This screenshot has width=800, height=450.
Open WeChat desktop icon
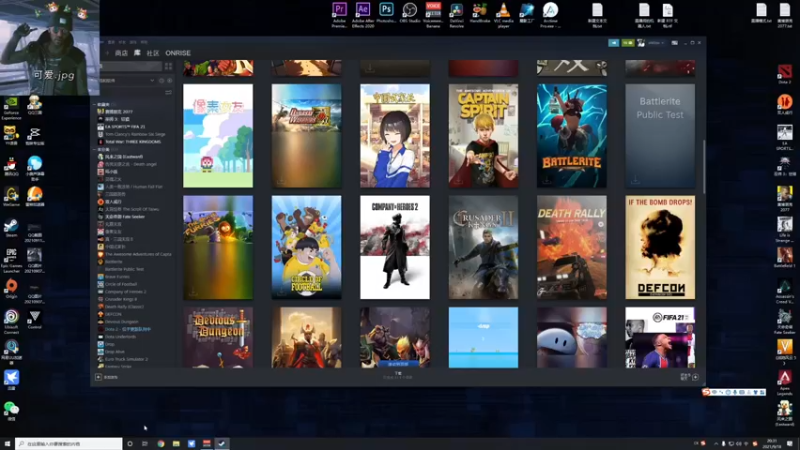(11, 411)
